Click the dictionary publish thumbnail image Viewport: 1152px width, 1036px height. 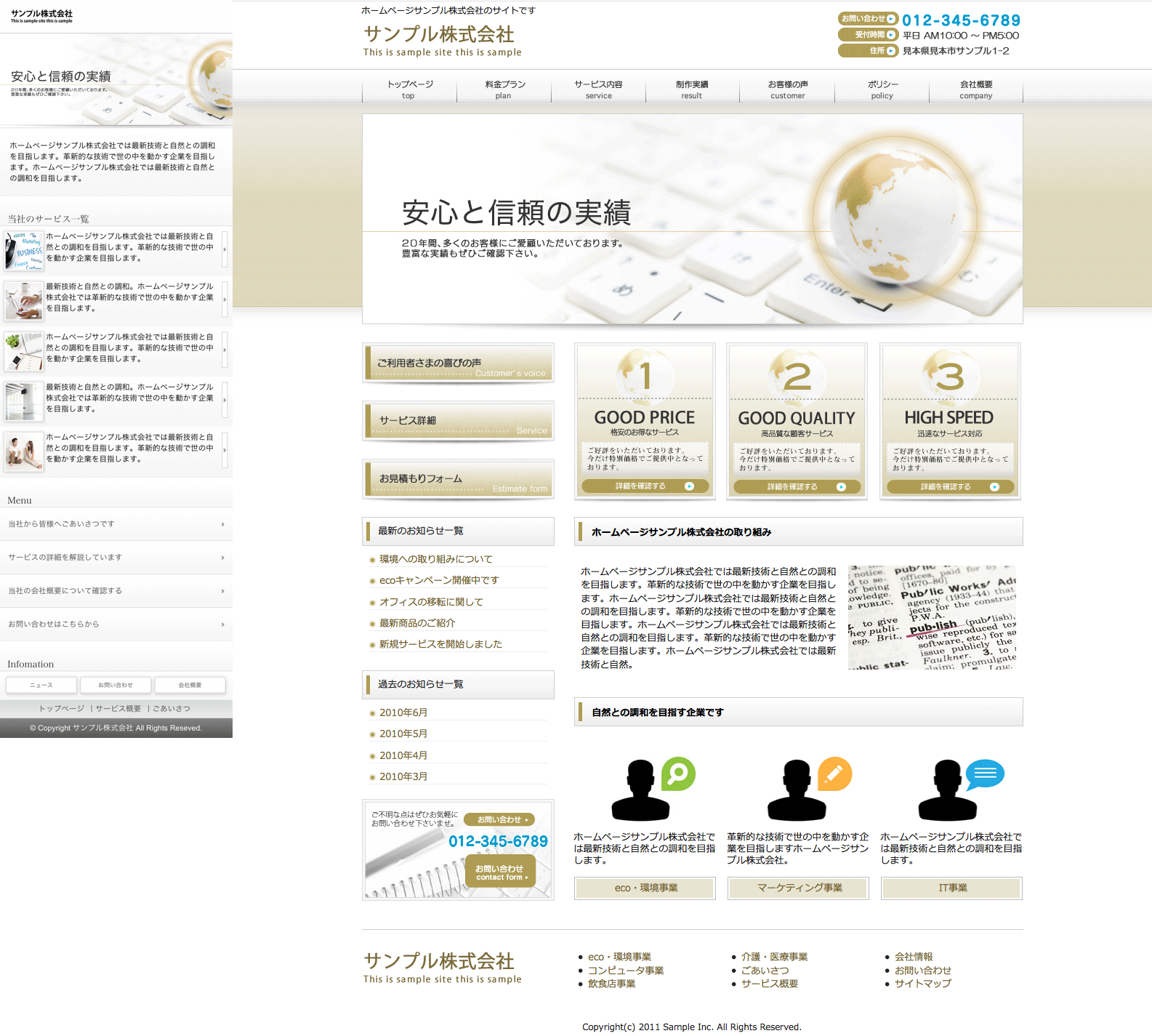coord(932,617)
